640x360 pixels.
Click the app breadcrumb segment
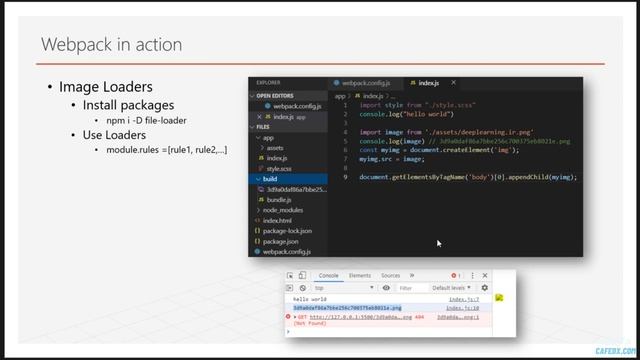coord(340,96)
